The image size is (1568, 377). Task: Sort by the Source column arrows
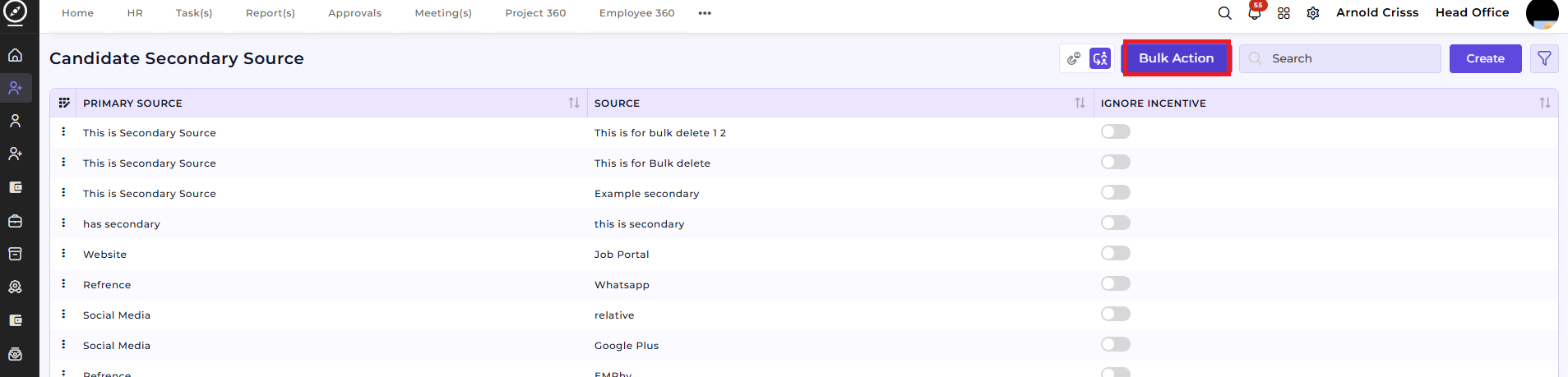click(1080, 103)
